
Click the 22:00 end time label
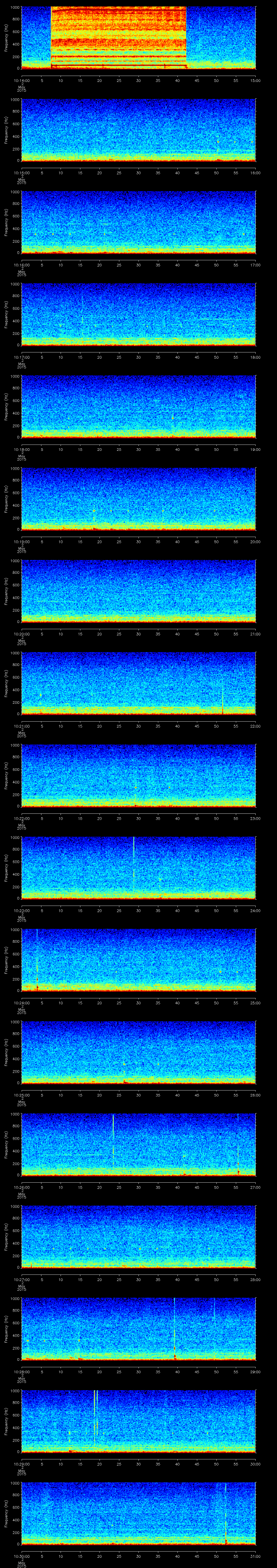[255, 726]
